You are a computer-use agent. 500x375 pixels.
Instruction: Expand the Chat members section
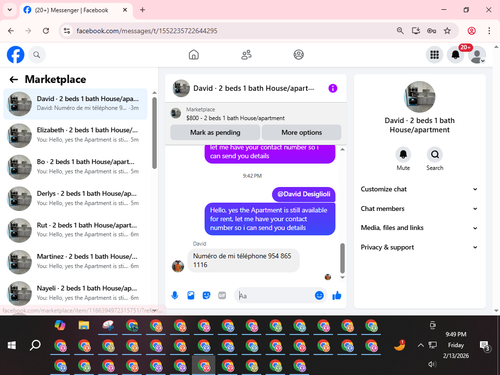419,208
